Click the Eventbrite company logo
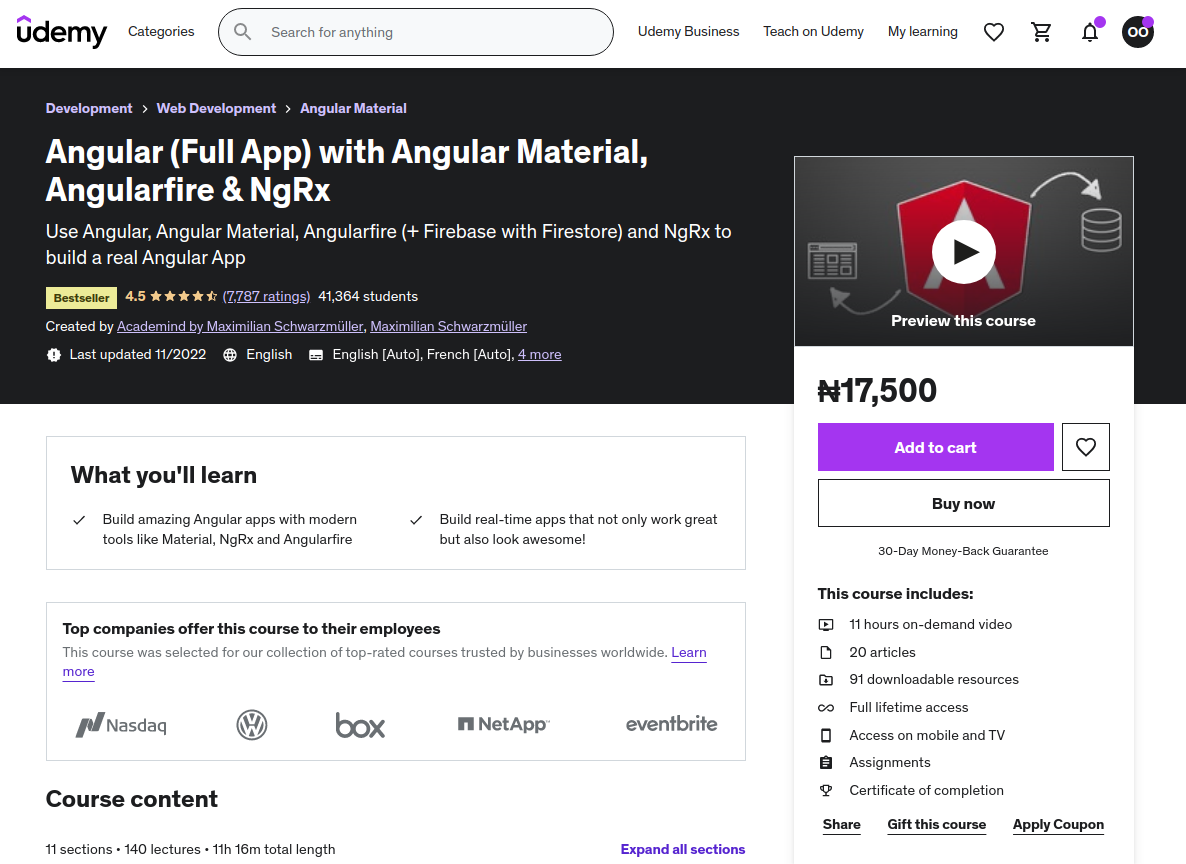Viewport: 1186px width, 864px height. (x=672, y=724)
